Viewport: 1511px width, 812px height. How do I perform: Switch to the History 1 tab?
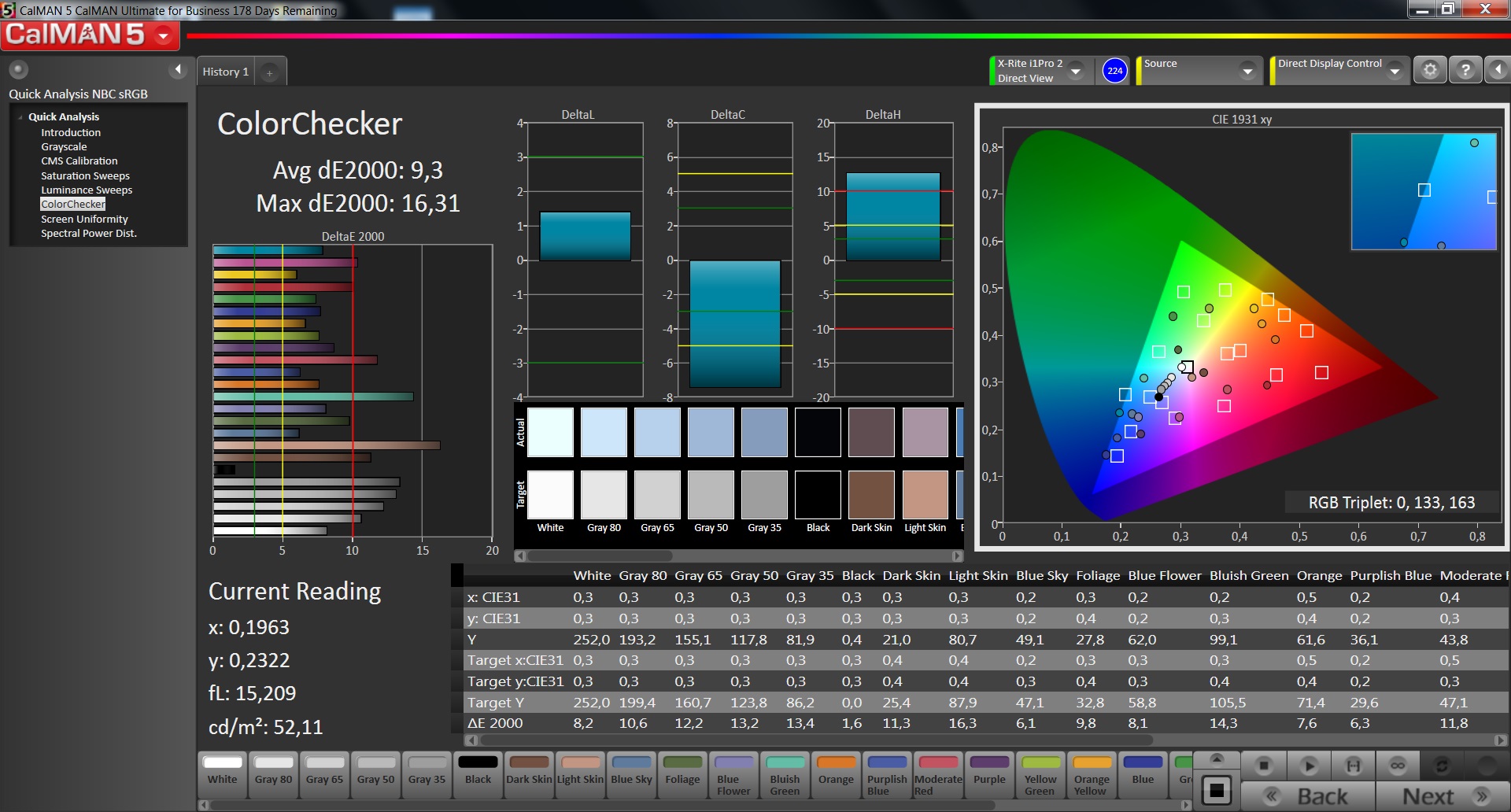[225, 72]
